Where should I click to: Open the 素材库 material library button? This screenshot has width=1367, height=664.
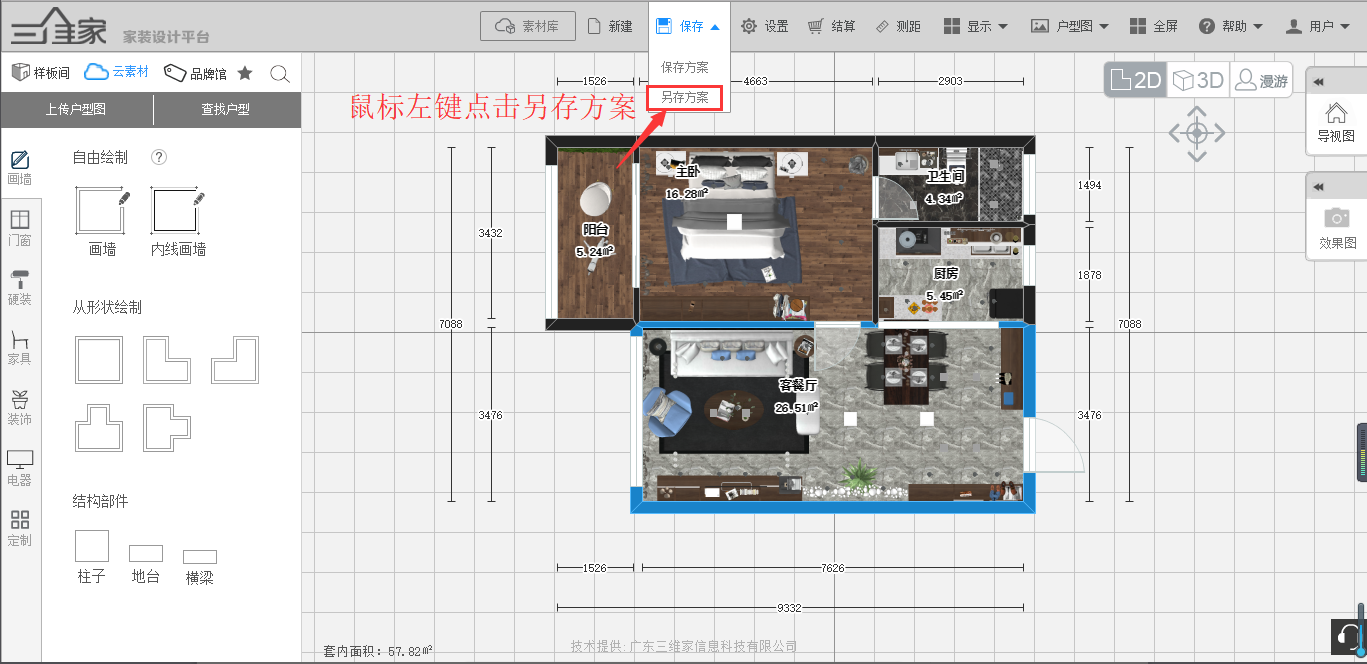click(529, 27)
